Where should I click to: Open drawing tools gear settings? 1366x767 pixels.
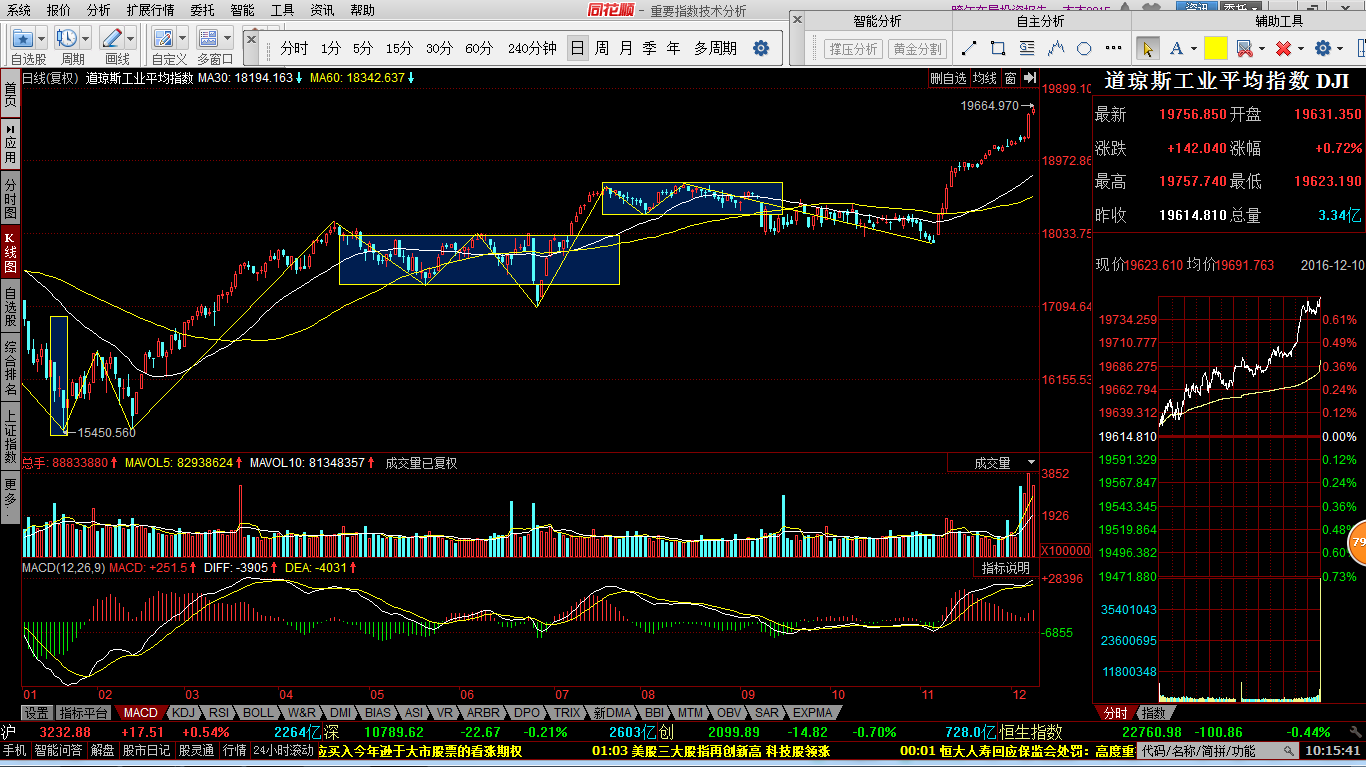[1323, 48]
